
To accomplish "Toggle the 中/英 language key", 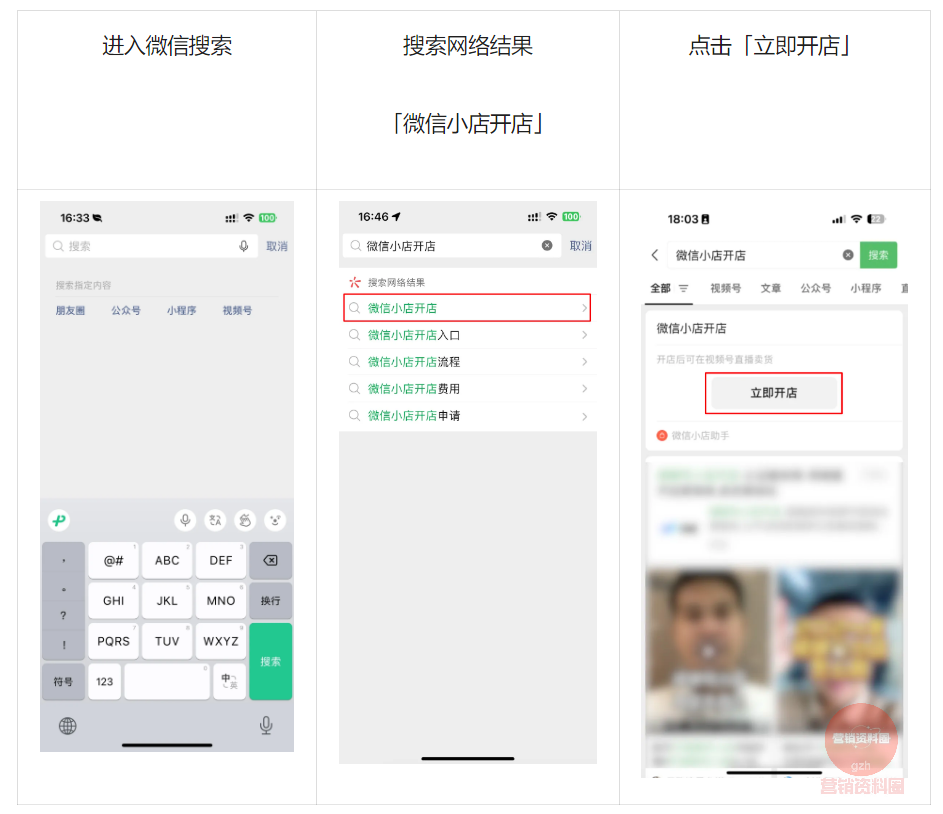I will pyautogui.click(x=227, y=681).
